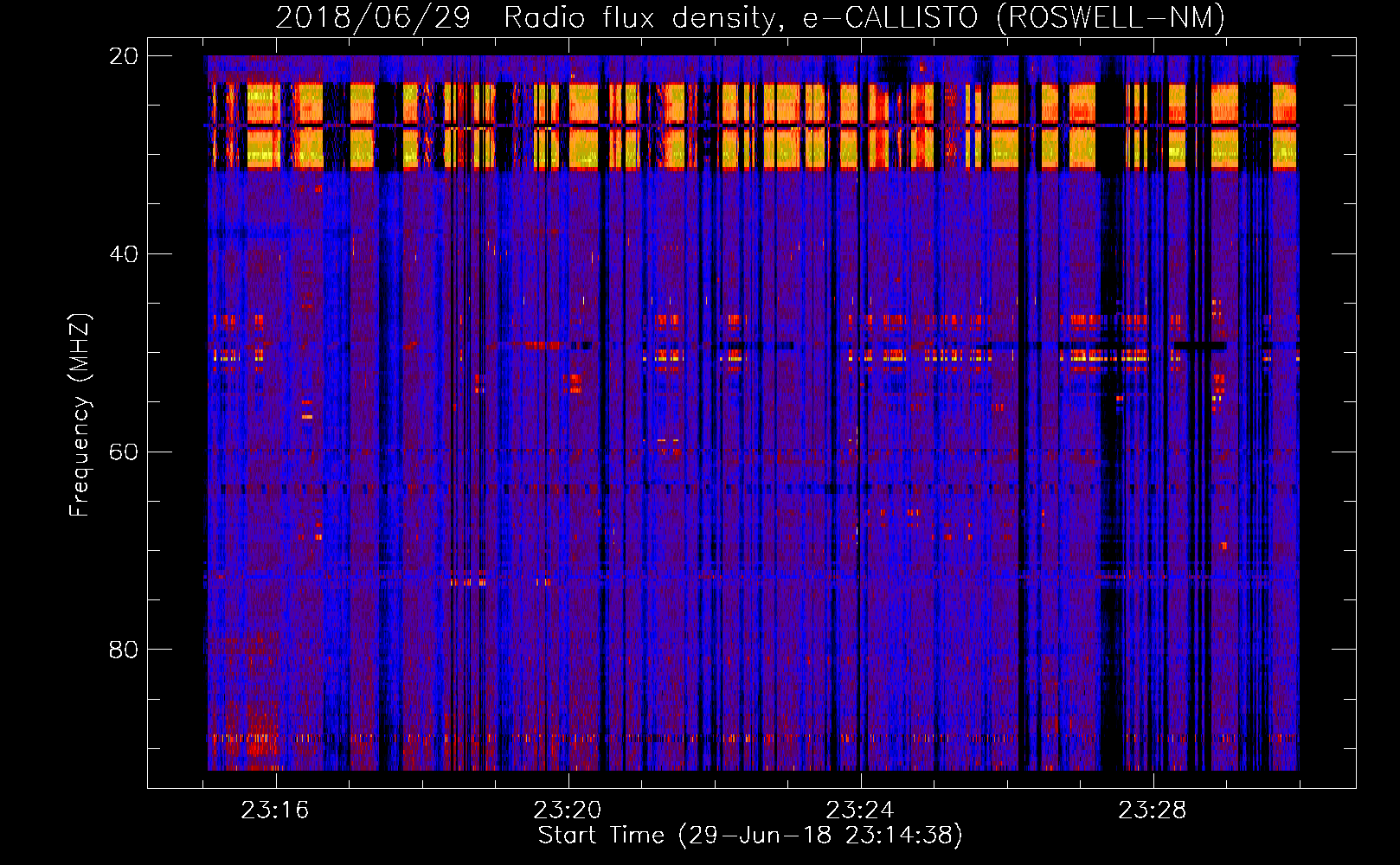Click the "Start Time (29-Jun-18 23:14:38)" axis label
Image resolution: width=1400 pixels, height=865 pixels.
click(x=750, y=836)
